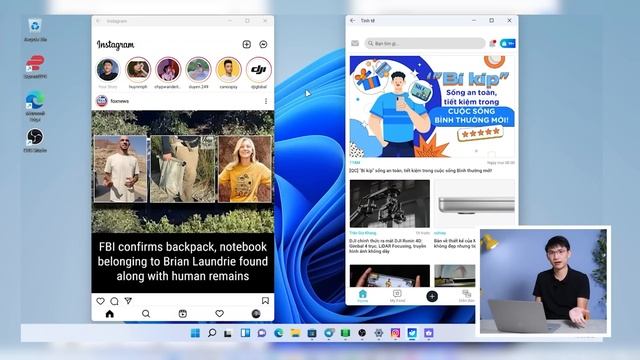This screenshot has height=360, width=640.
Task: Open the yellow-background story avatar
Action: pyautogui.click(x=229, y=70)
